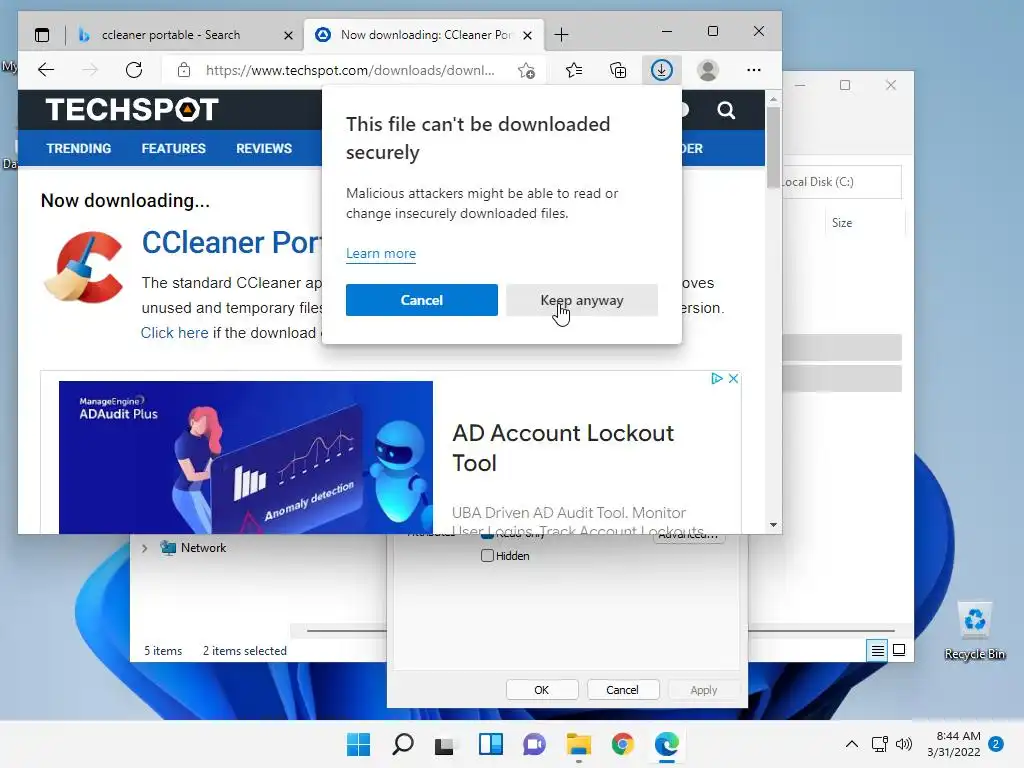Open Teams Chat on the taskbar
Image resolution: width=1024 pixels, height=768 pixels.
tap(534, 744)
